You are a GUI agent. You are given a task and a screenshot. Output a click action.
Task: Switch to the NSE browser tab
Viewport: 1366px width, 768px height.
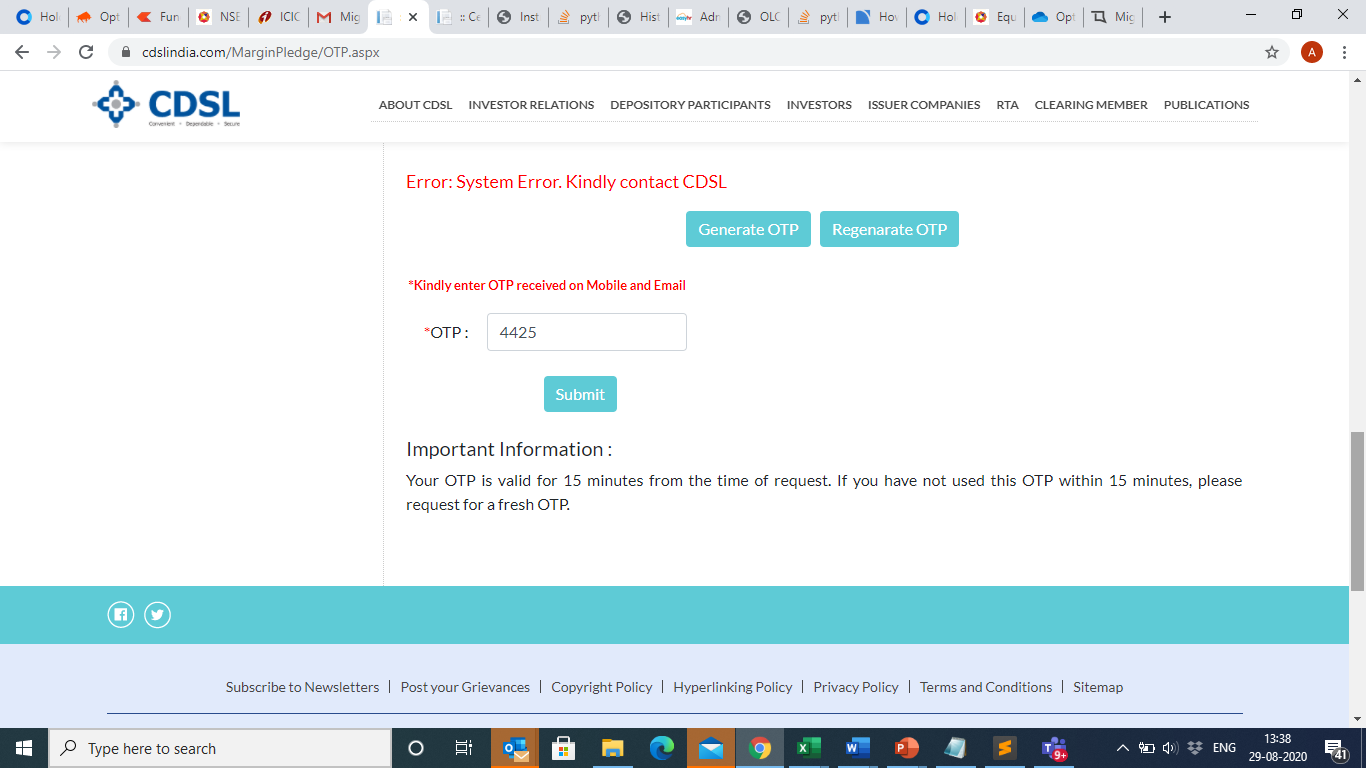(218, 17)
